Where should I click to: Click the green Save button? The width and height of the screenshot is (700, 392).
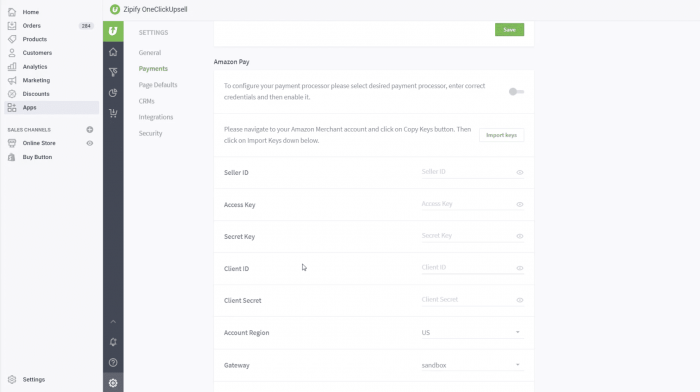pyautogui.click(x=509, y=29)
